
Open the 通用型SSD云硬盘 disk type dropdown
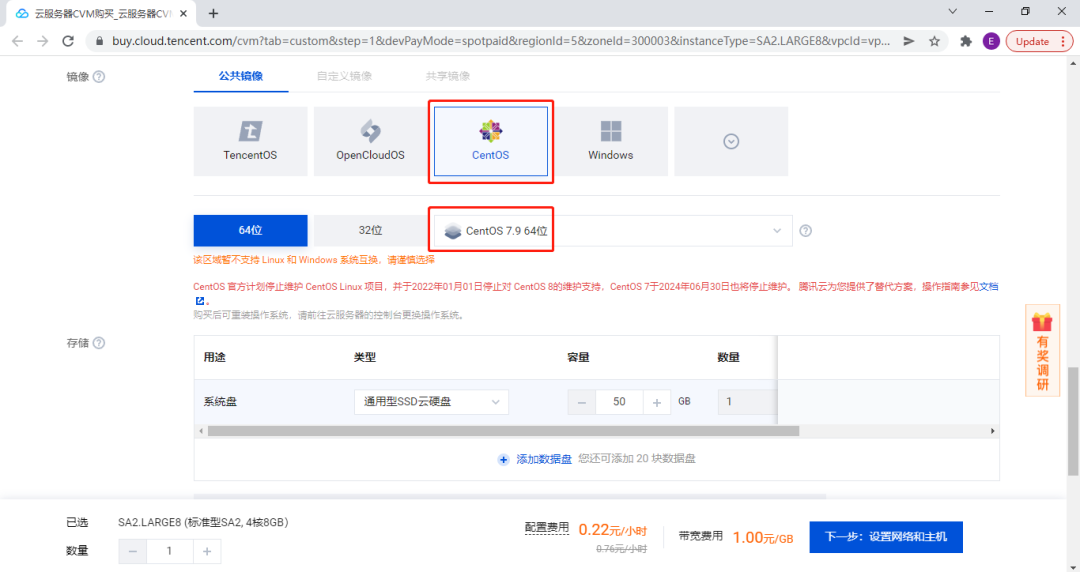click(431, 402)
